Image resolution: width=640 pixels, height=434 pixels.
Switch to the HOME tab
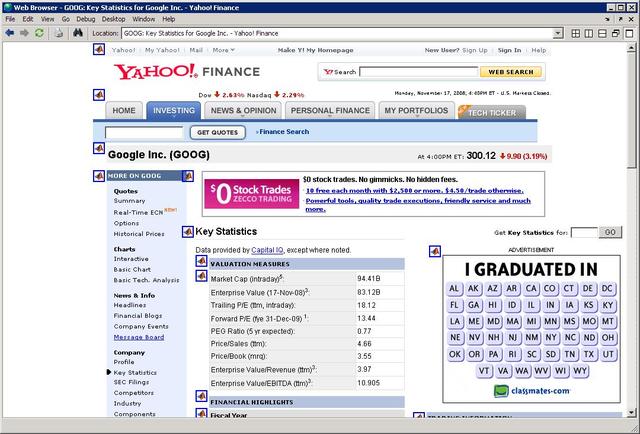tap(124, 111)
